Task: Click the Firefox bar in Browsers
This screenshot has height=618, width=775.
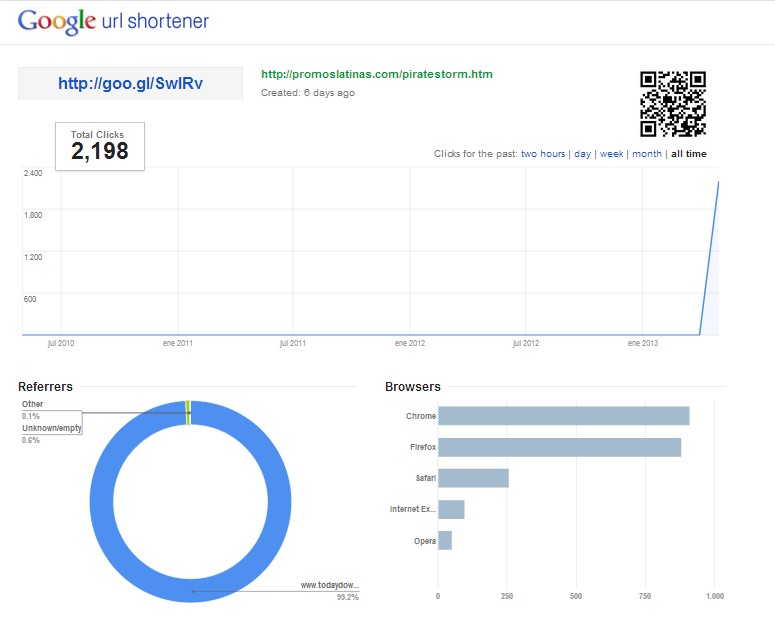Action: tap(560, 447)
